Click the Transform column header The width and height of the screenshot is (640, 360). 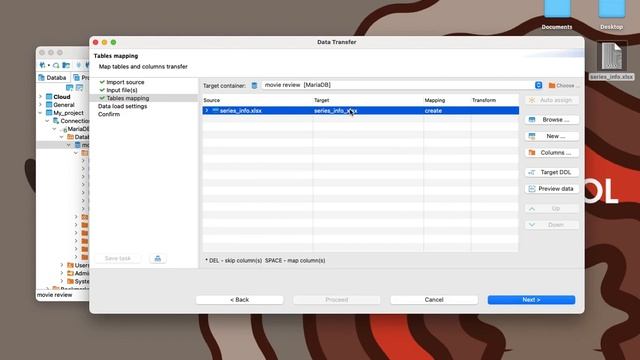[x=484, y=100]
